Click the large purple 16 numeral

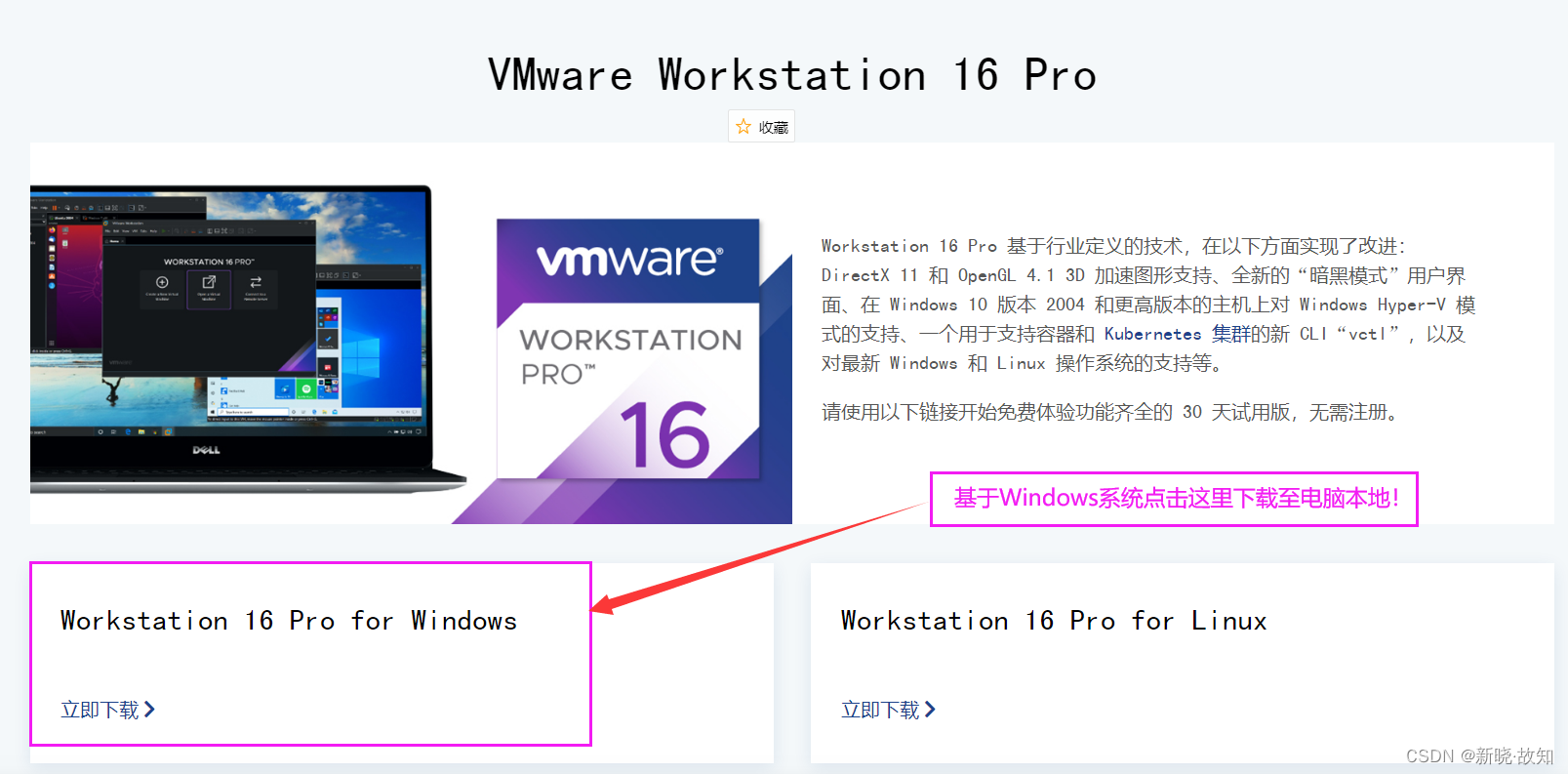pyautogui.click(x=666, y=435)
